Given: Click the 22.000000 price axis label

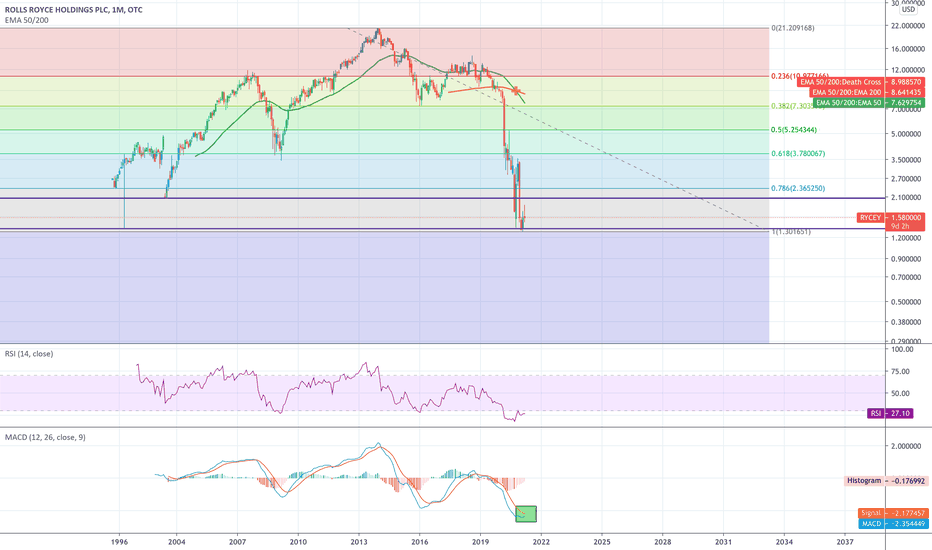Looking at the screenshot, I should (x=906, y=26).
